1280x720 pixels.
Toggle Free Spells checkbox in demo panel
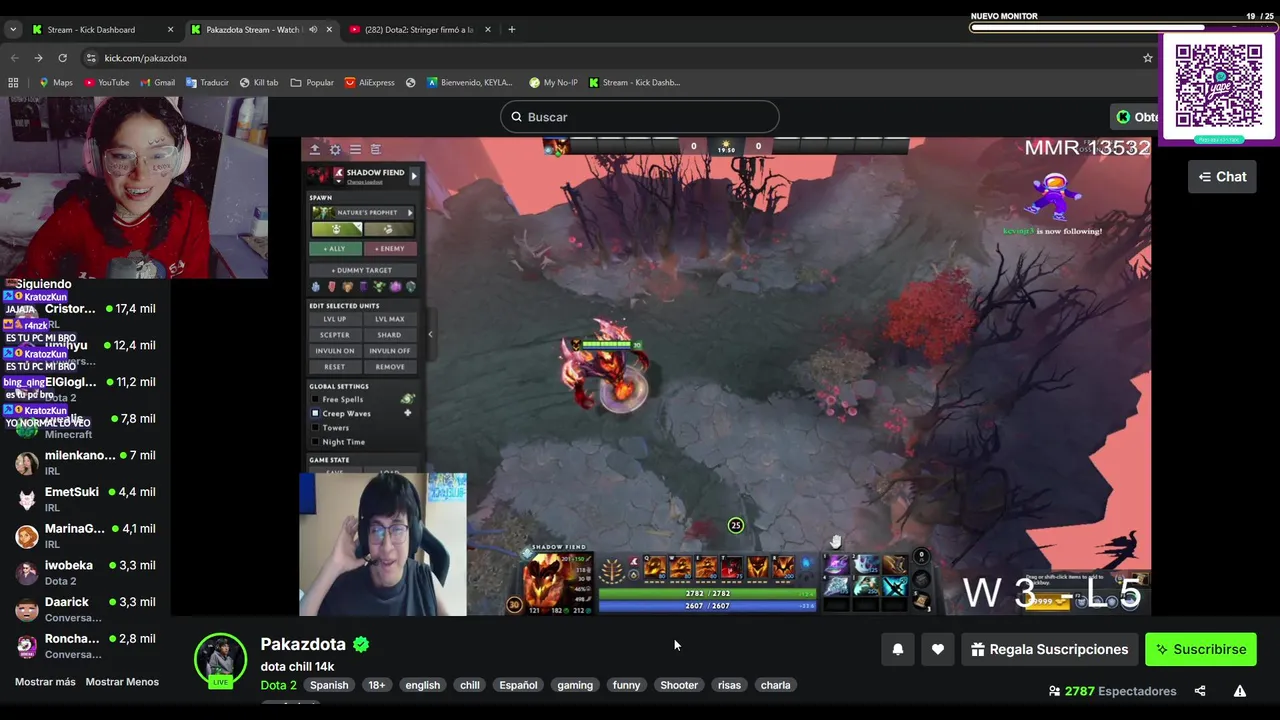pyautogui.click(x=316, y=399)
